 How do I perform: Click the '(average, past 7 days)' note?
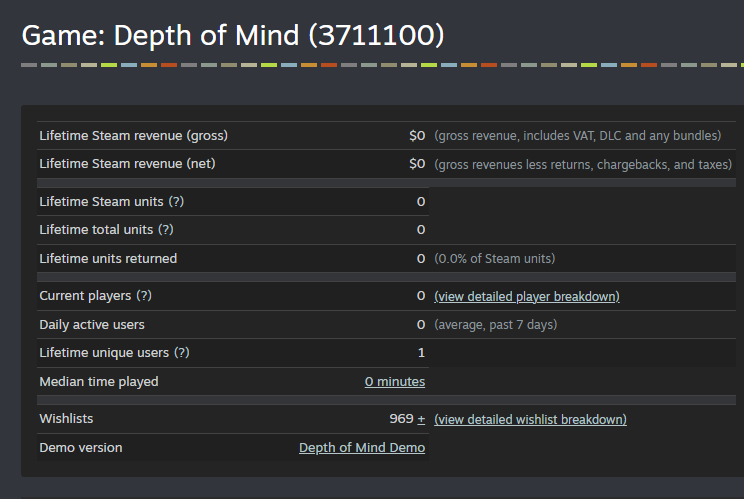(x=495, y=324)
